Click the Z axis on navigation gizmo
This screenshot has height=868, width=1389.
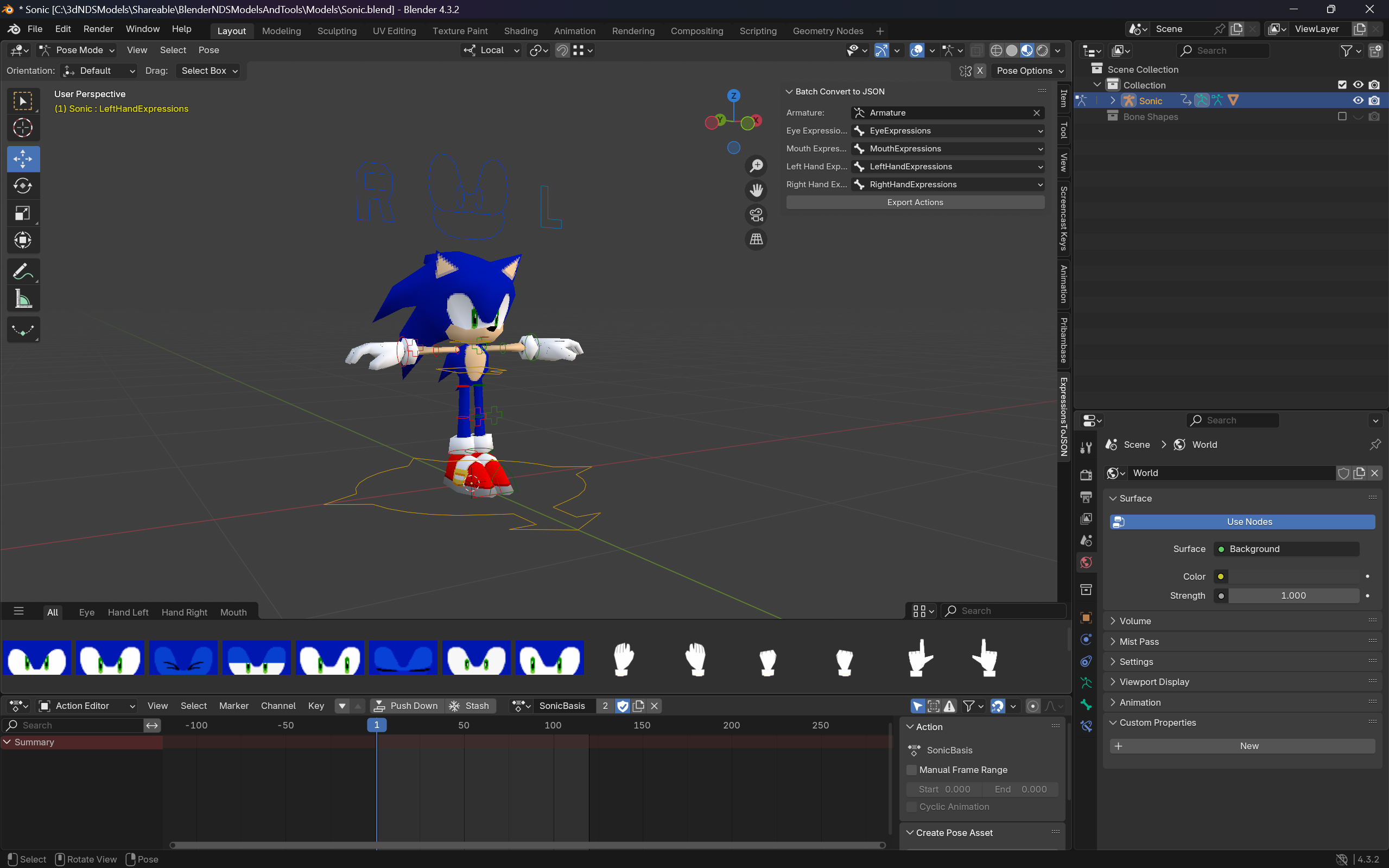pyautogui.click(x=733, y=96)
